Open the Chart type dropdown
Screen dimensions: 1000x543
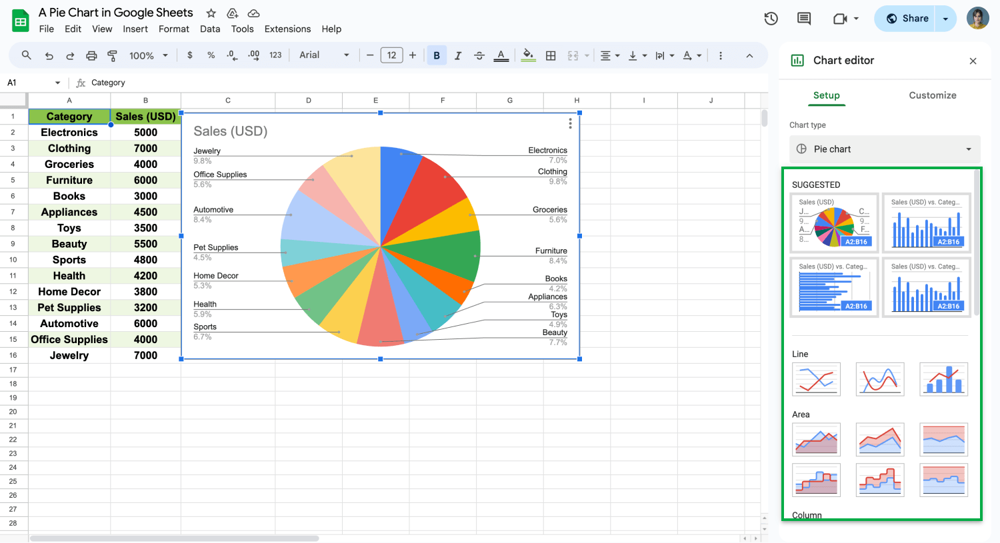[884, 149]
